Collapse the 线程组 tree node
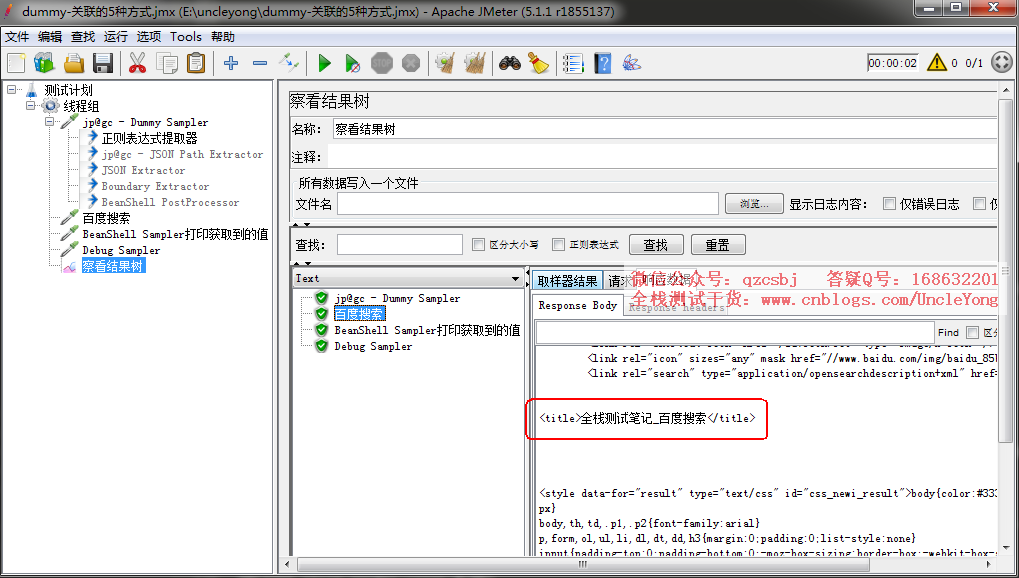The height and width of the screenshot is (578, 1019). click(31, 105)
